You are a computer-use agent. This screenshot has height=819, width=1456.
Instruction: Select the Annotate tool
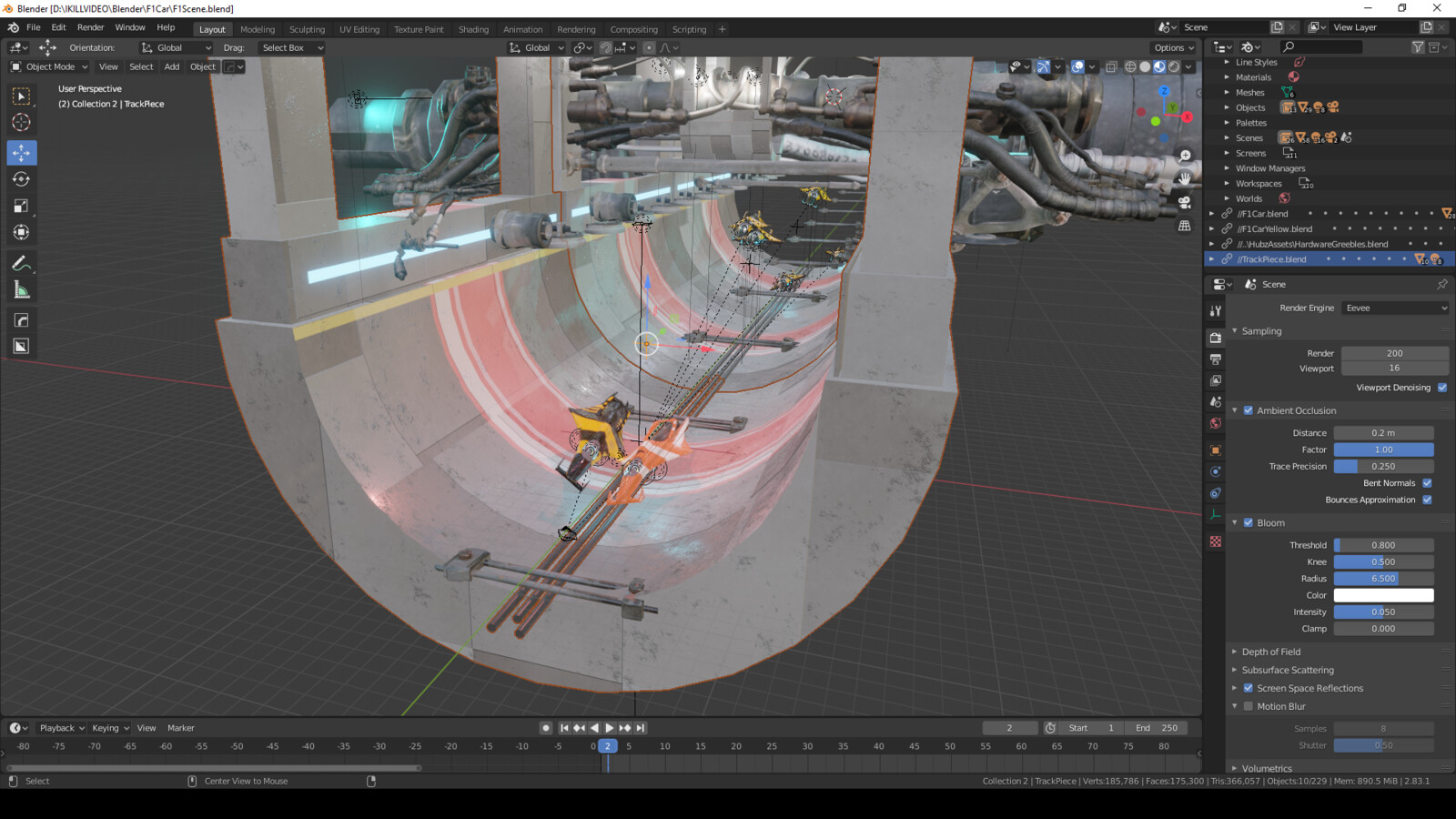21,264
